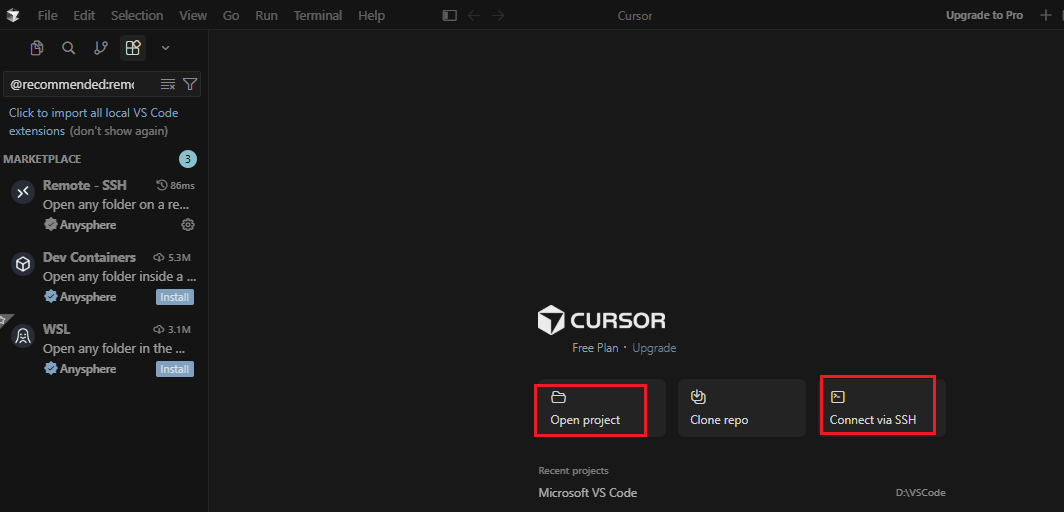Click the Dev Containers cube icon
This screenshot has width=1064, height=512.
[23, 264]
